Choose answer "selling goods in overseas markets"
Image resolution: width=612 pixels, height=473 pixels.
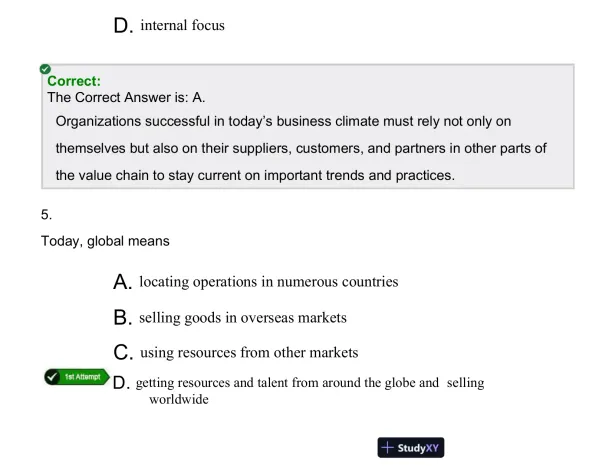click(243, 318)
